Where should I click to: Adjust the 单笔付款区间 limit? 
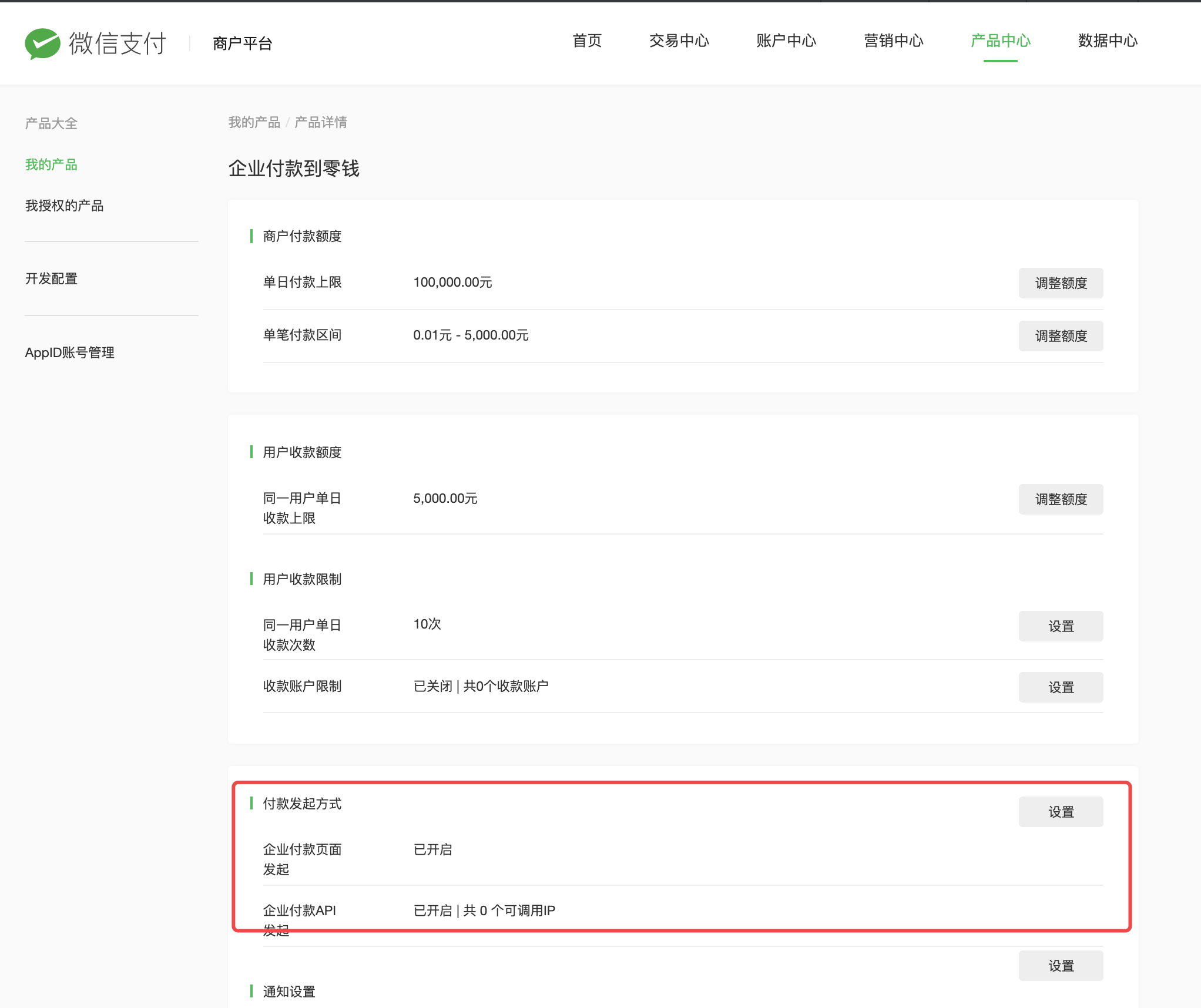pos(1060,336)
